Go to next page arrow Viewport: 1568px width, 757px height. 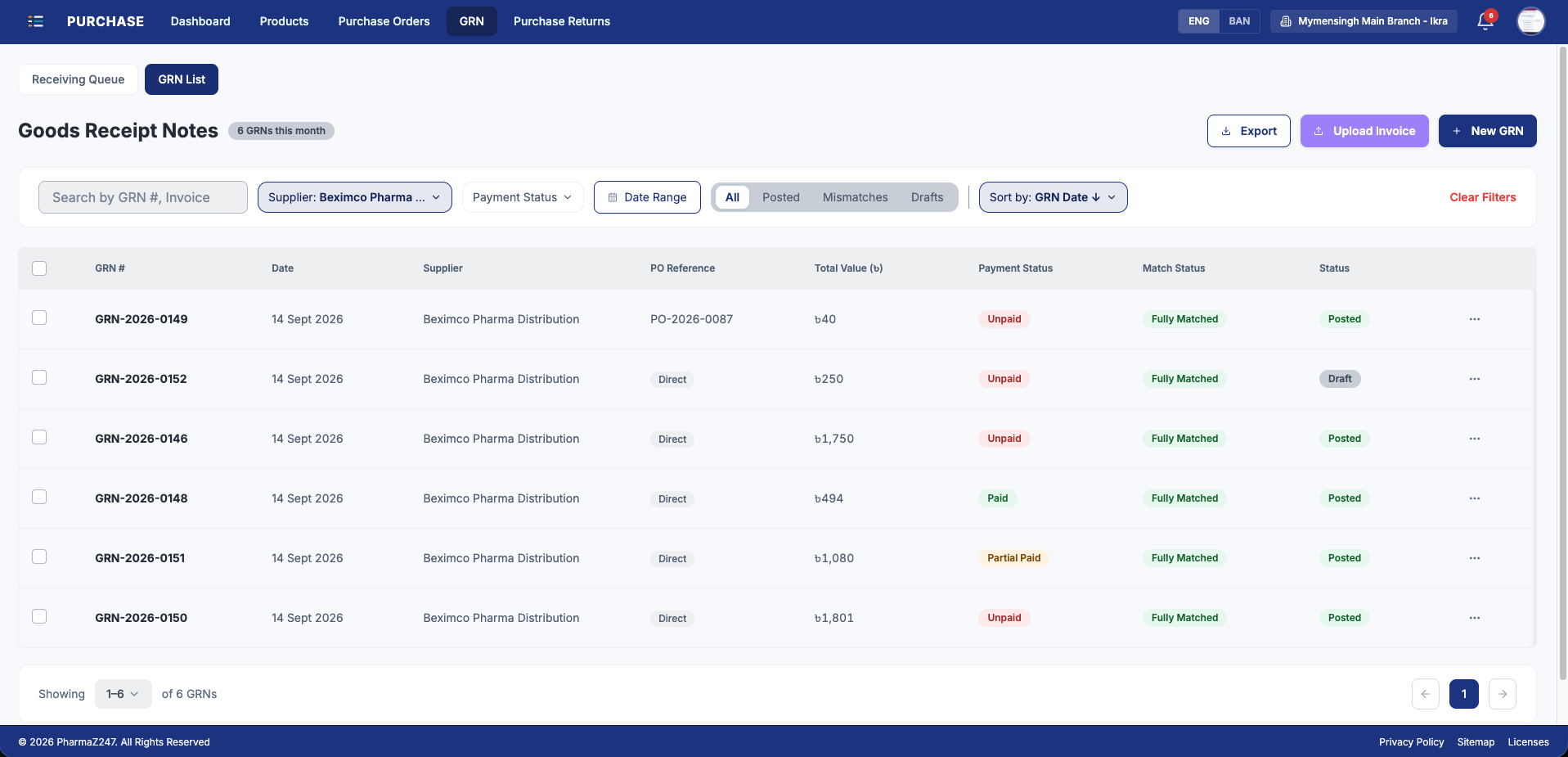(1502, 694)
